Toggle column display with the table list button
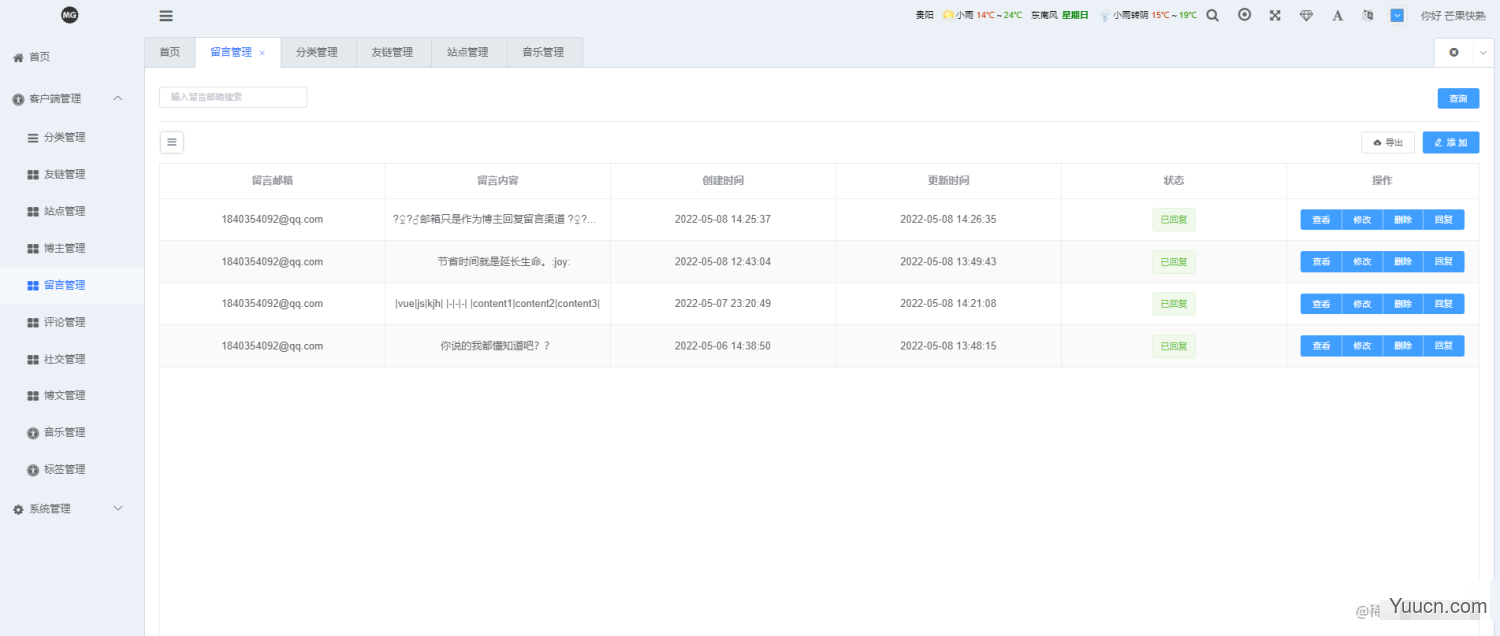 (172, 142)
